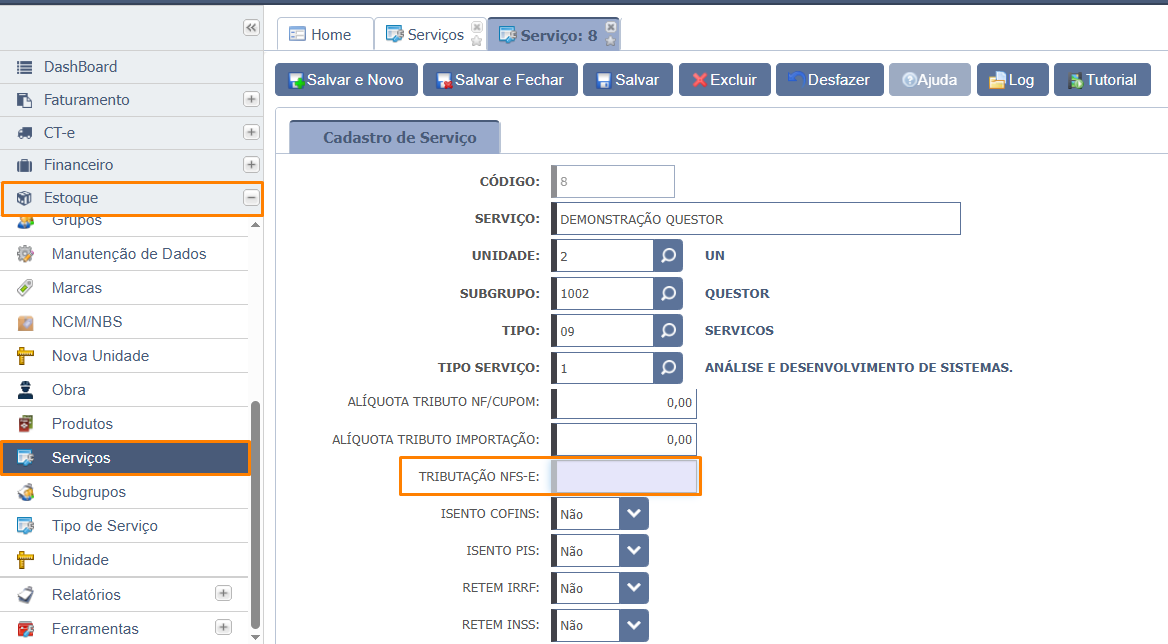Select the Cadastro de Serviço tab
Image resolution: width=1168 pixels, height=644 pixels.
[395, 138]
